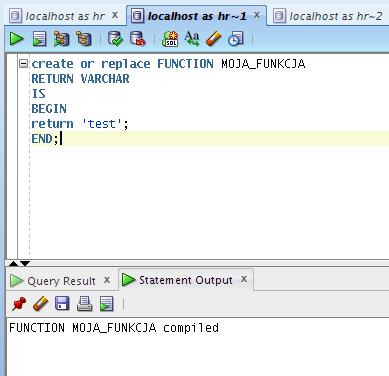389x376 pixels.
Task: Click the run script icon in output toolbar
Action: [107, 304]
